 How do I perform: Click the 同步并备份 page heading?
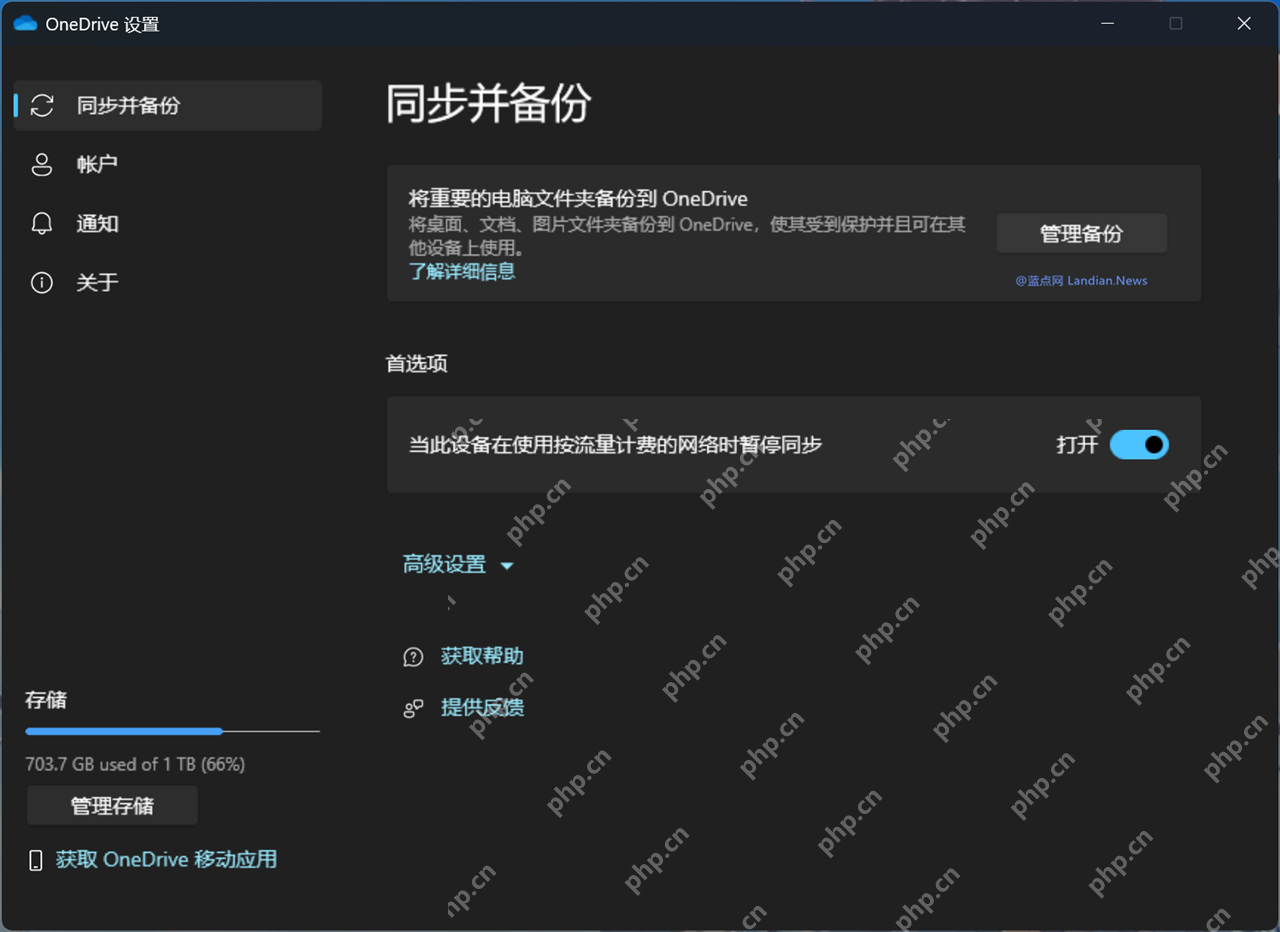tap(489, 104)
